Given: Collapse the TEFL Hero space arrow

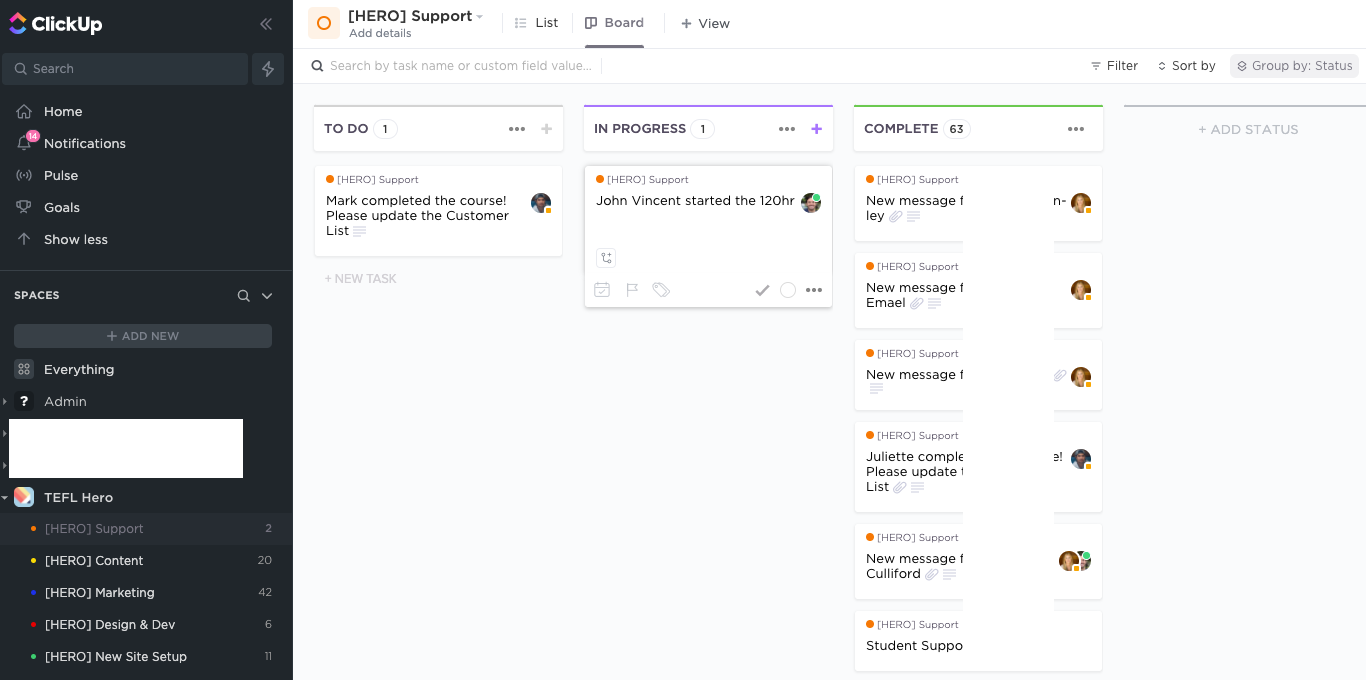Looking at the screenshot, I should click(5, 498).
